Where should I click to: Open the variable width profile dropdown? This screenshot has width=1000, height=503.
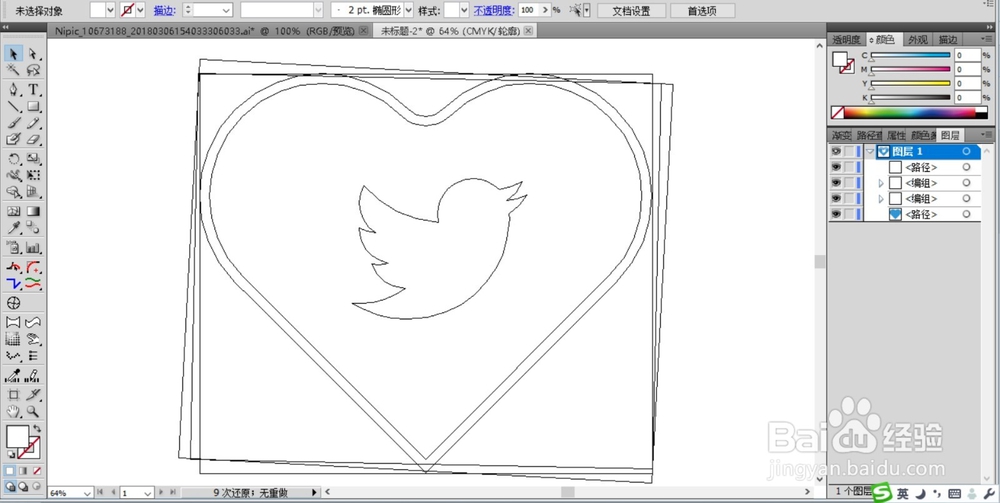coord(318,10)
